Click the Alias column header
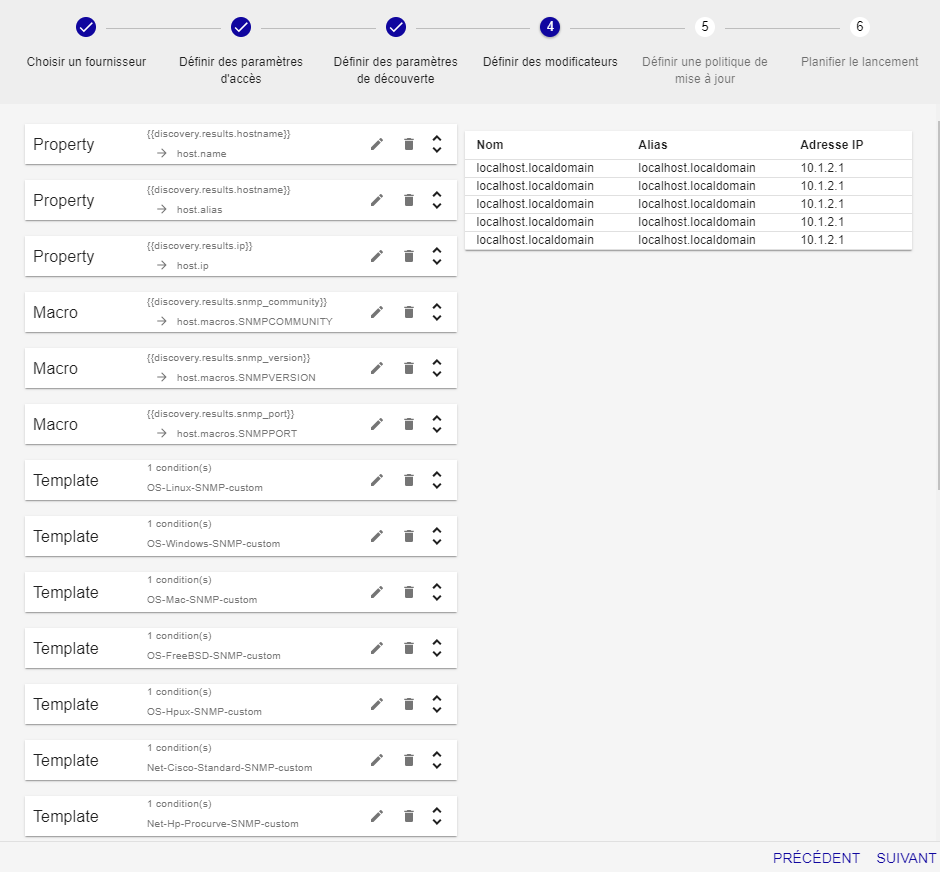The width and height of the screenshot is (940, 872). 652,145
